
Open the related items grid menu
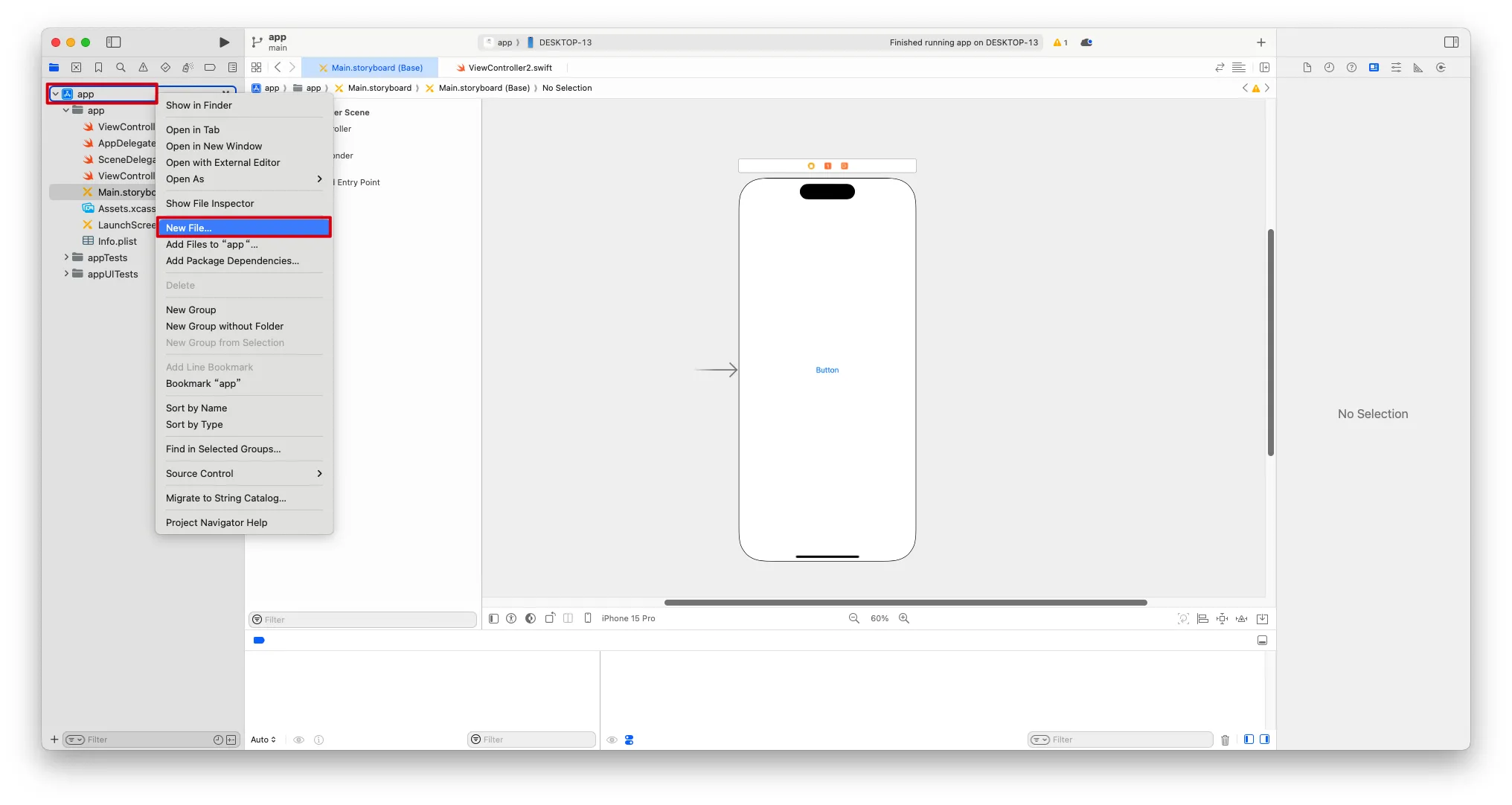click(x=256, y=68)
